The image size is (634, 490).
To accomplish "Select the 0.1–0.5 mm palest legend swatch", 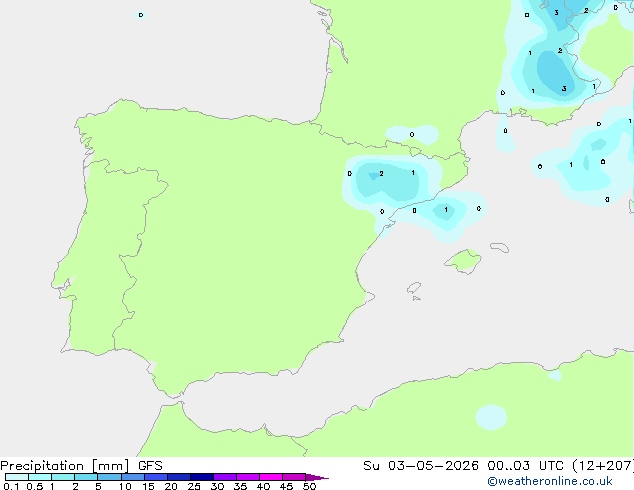I will click(x=17, y=477).
